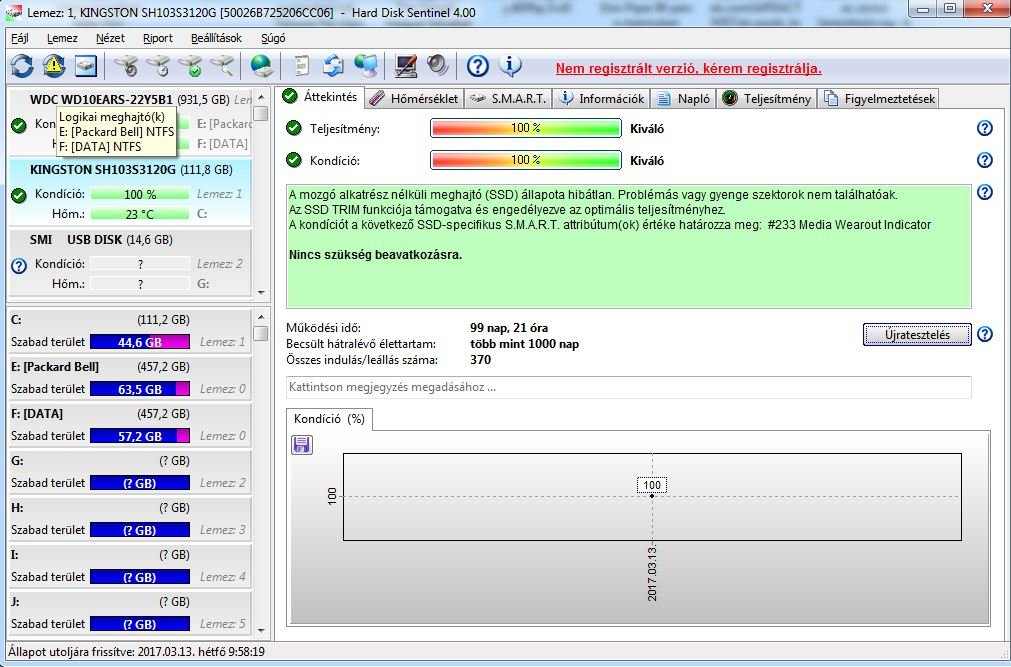Click the speaker toolbar icon

tap(438, 65)
